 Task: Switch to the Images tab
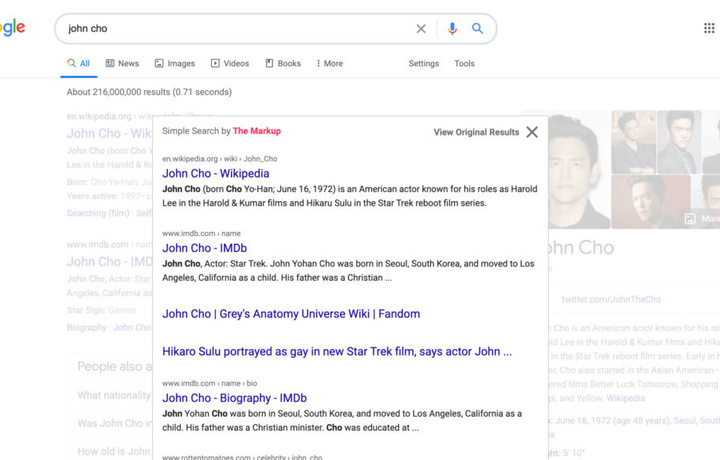click(x=174, y=63)
